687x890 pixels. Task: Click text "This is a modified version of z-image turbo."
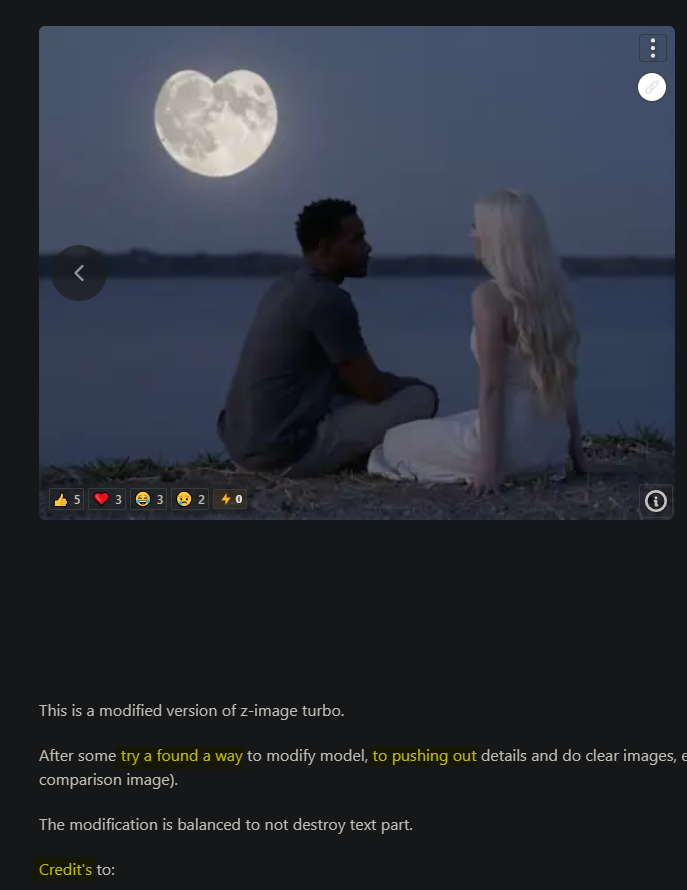(x=191, y=711)
